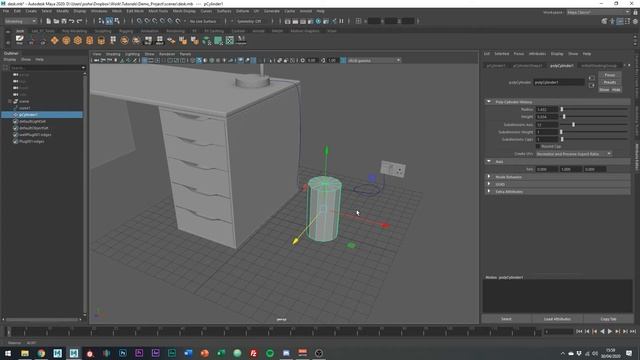The width and height of the screenshot is (640, 360).
Task: Click the New Scene icon
Action: 49,21
